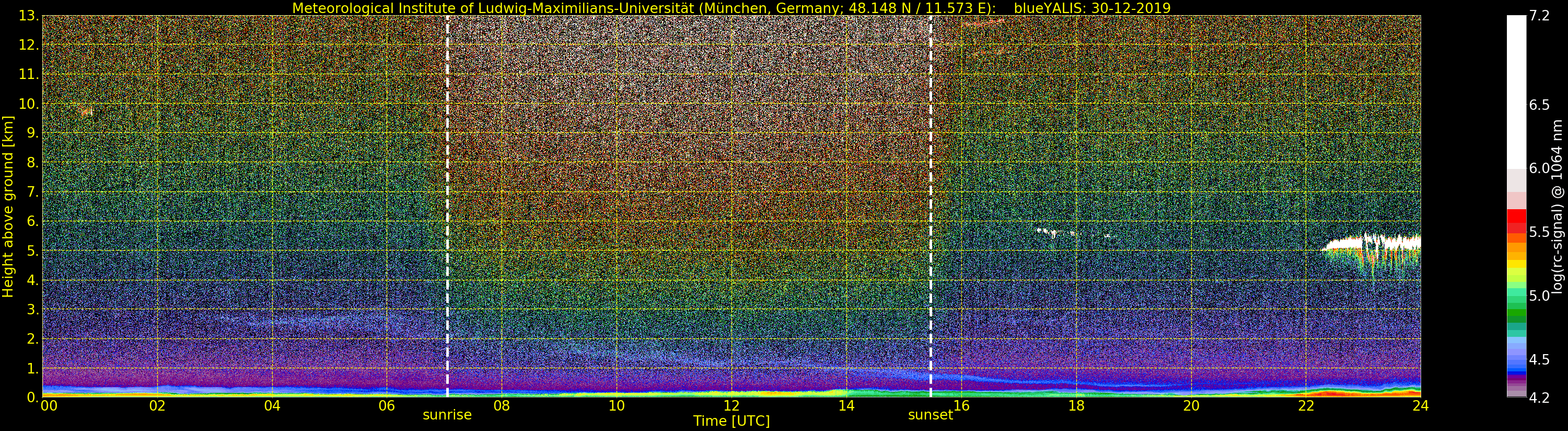Click the colorbar tick value "5.0"
This screenshot has height=431, width=1568.
click(1539, 296)
